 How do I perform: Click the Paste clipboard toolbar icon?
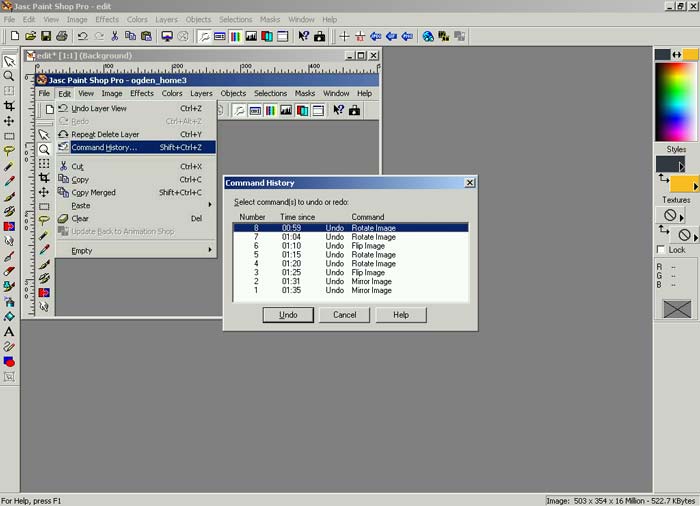(x=146, y=36)
